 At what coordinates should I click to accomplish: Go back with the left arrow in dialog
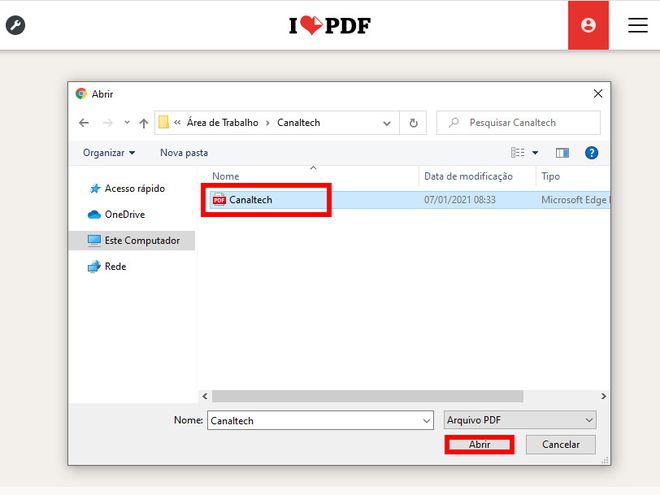(84, 123)
